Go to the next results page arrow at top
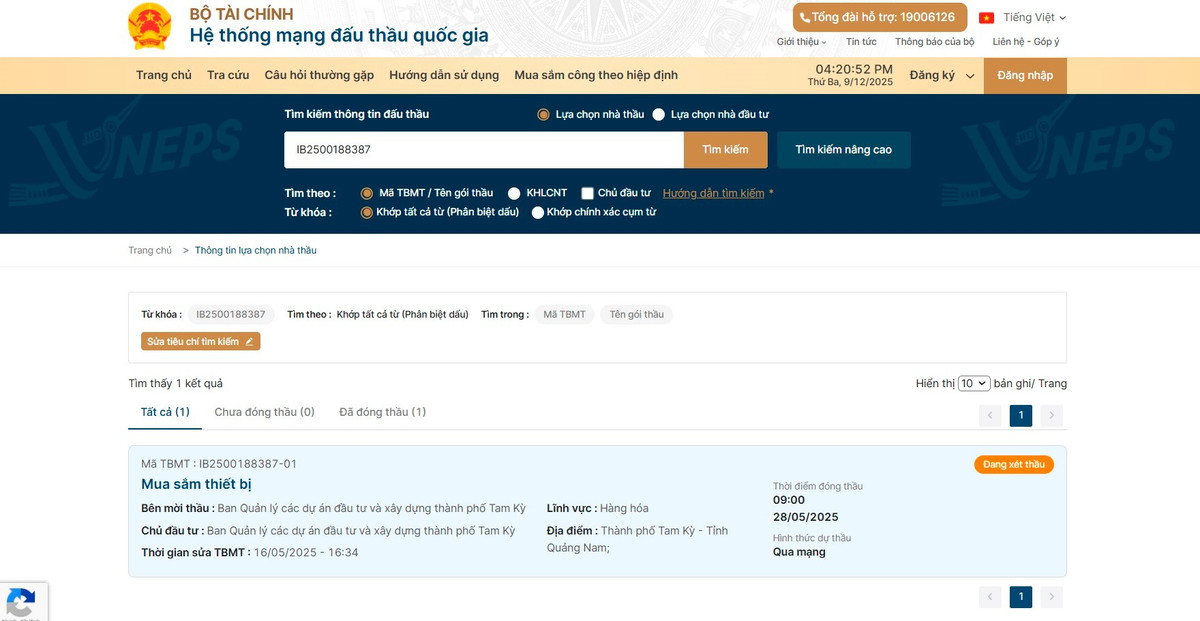Image resolution: width=1200 pixels, height=621 pixels. pyautogui.click(x=1051, y=416)
